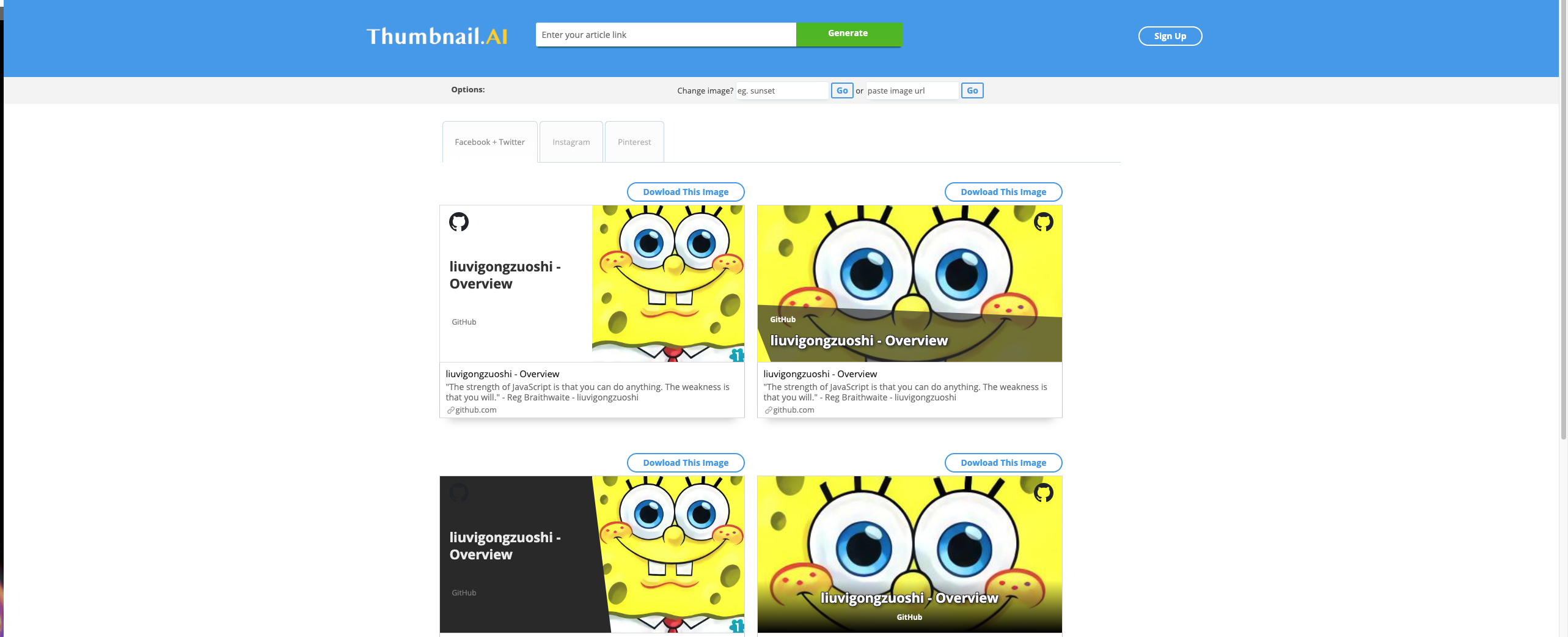Click the second card's JavaScript quote description
The image size is (1568, 637).
point(905,392)
